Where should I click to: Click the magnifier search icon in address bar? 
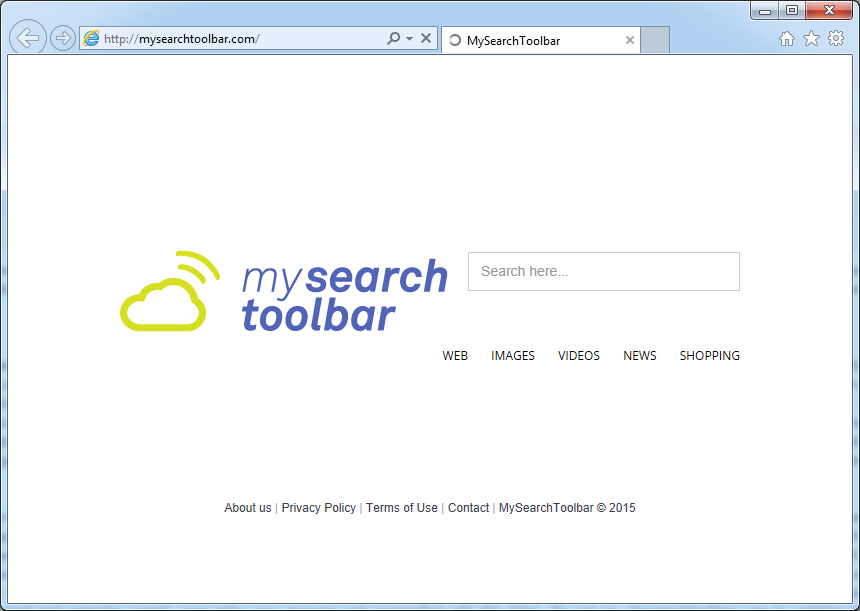pyautogui.click(x=393, y=38)
